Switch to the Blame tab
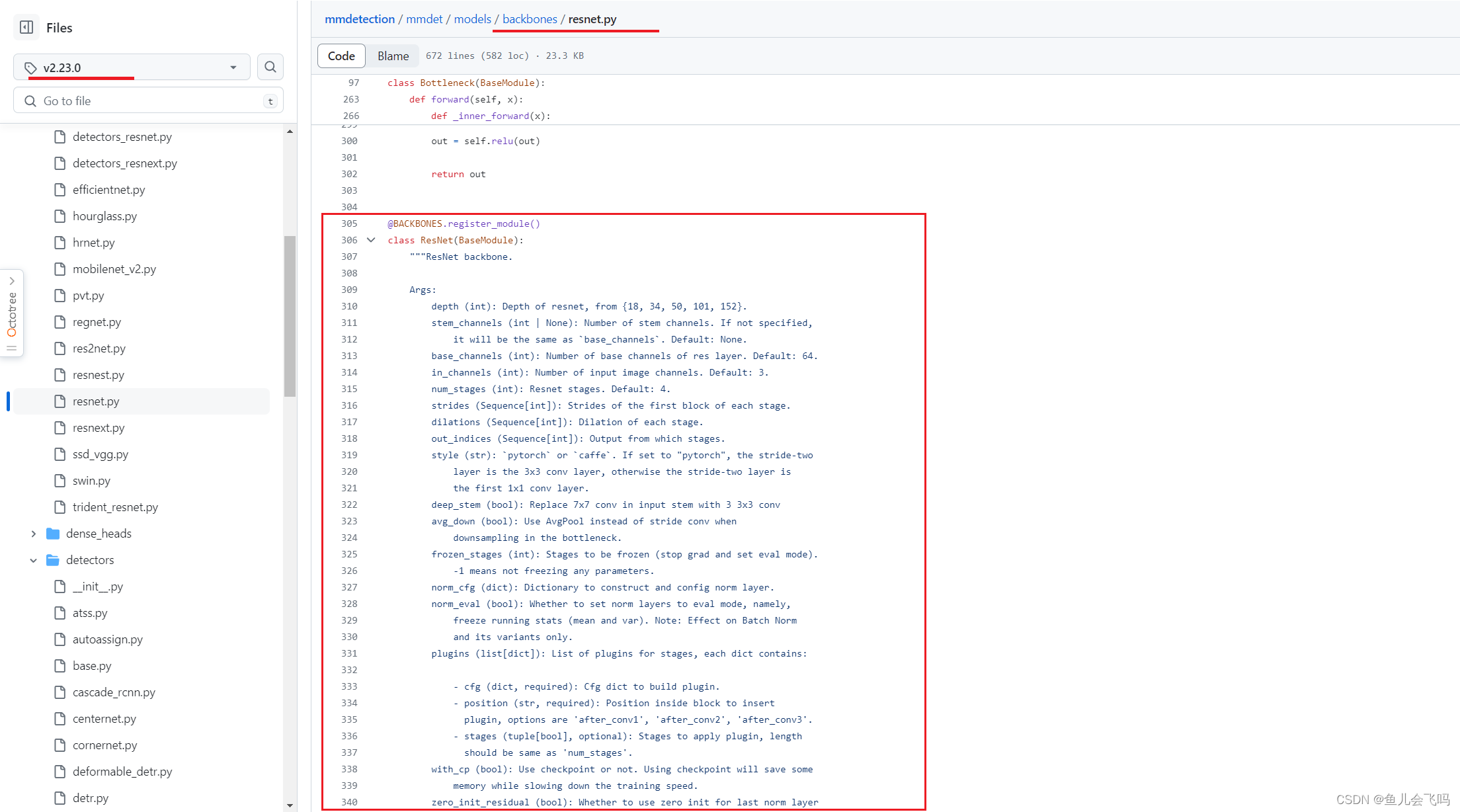The width and height of the screenshot is (1460, 812). 393,56
